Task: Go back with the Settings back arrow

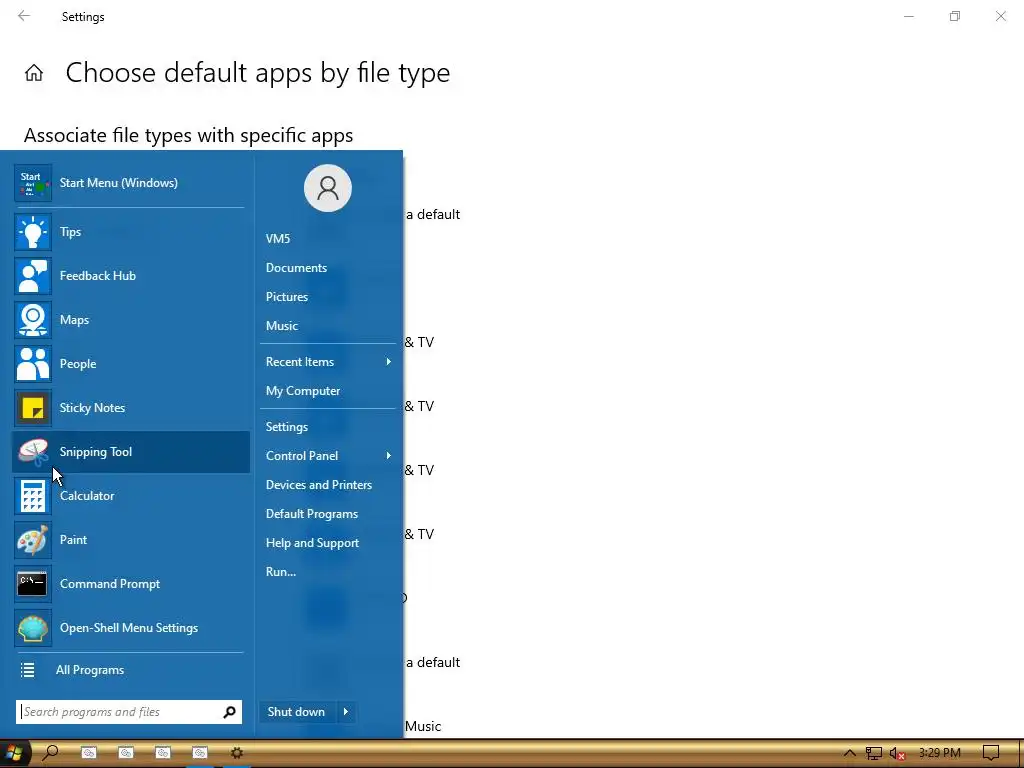Action: coord(24,16)
